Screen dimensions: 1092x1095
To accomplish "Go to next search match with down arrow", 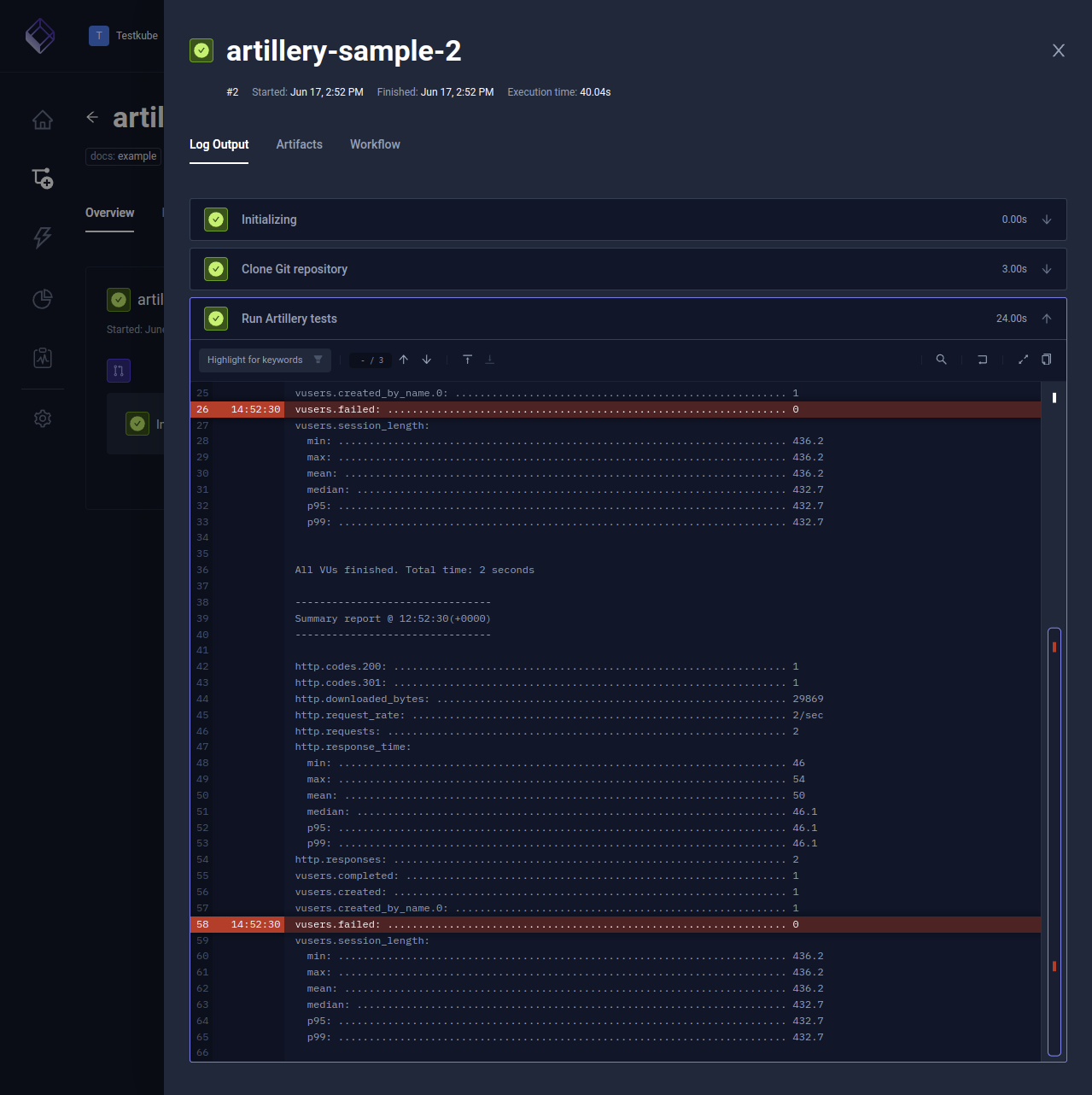I will coord(426,360).
